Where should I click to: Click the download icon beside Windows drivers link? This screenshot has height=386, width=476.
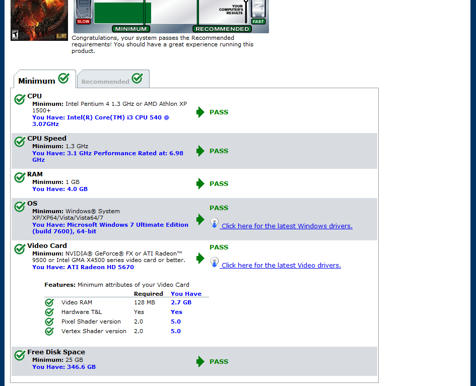[x=214, y=223]
